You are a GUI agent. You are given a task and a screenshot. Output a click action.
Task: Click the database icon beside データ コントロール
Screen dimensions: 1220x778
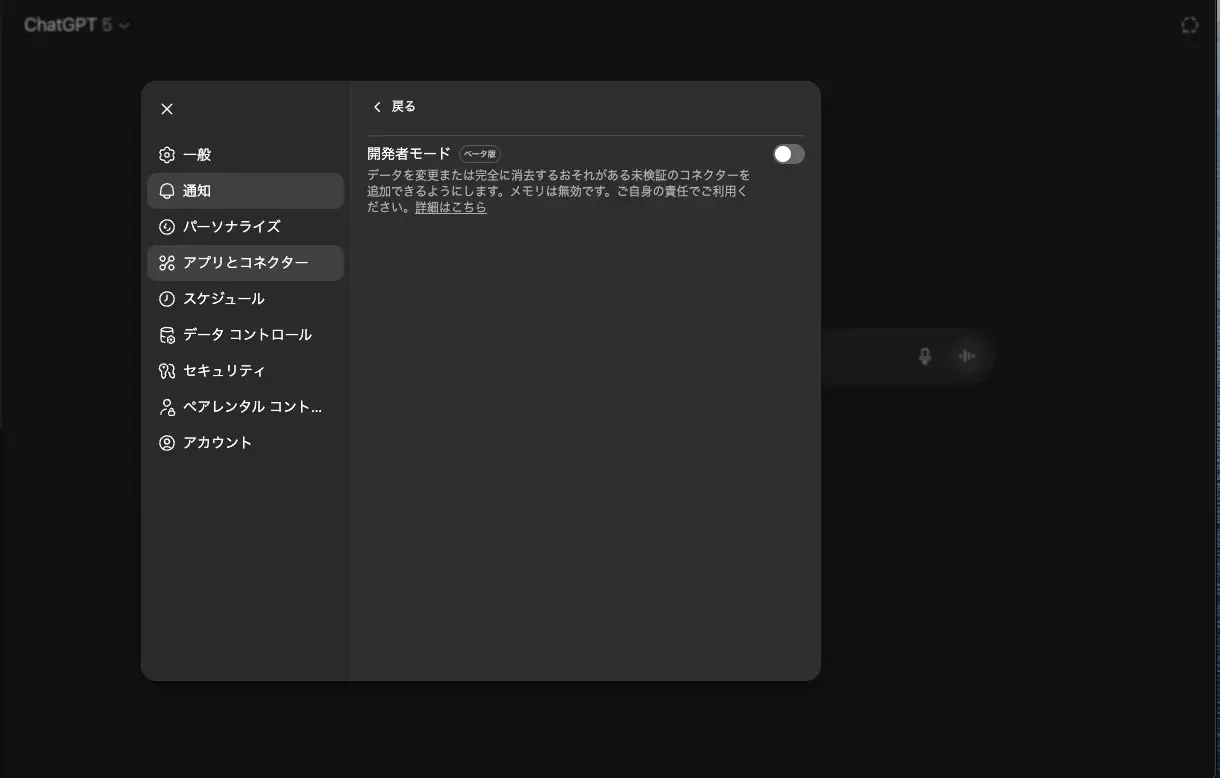(167, 335)
